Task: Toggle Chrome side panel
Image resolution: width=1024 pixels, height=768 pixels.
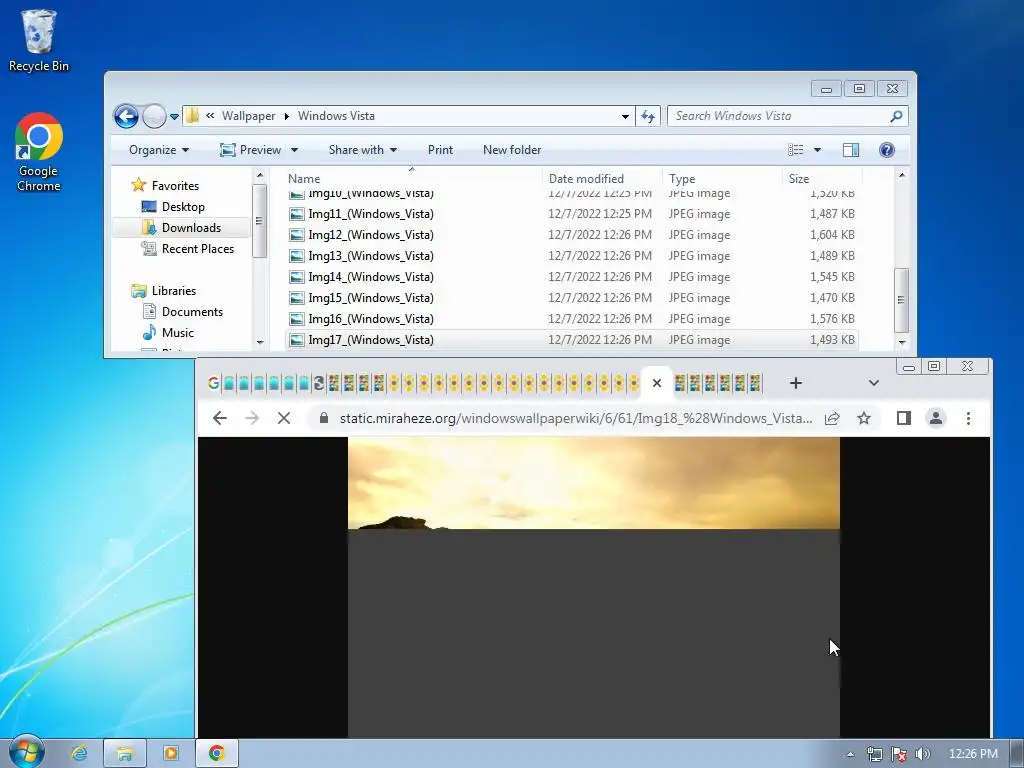Action: click(904, 419)
